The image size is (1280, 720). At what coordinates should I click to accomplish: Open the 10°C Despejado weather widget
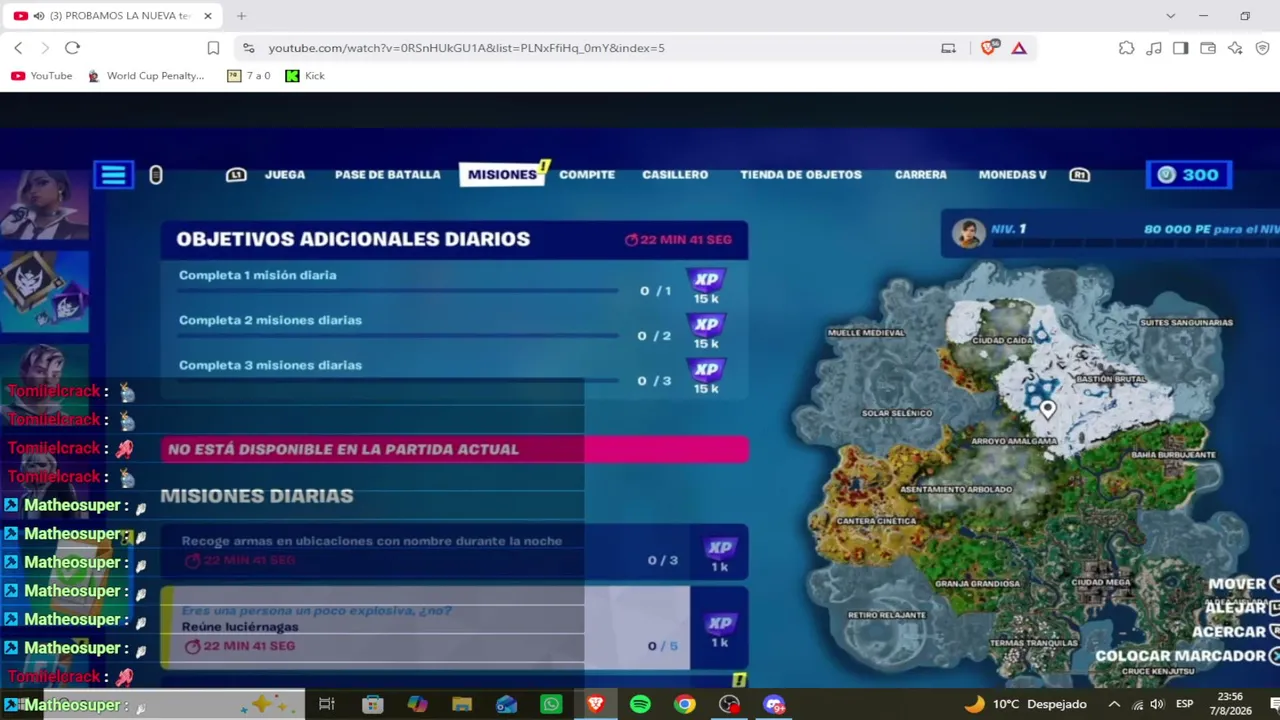(1025, 704)
